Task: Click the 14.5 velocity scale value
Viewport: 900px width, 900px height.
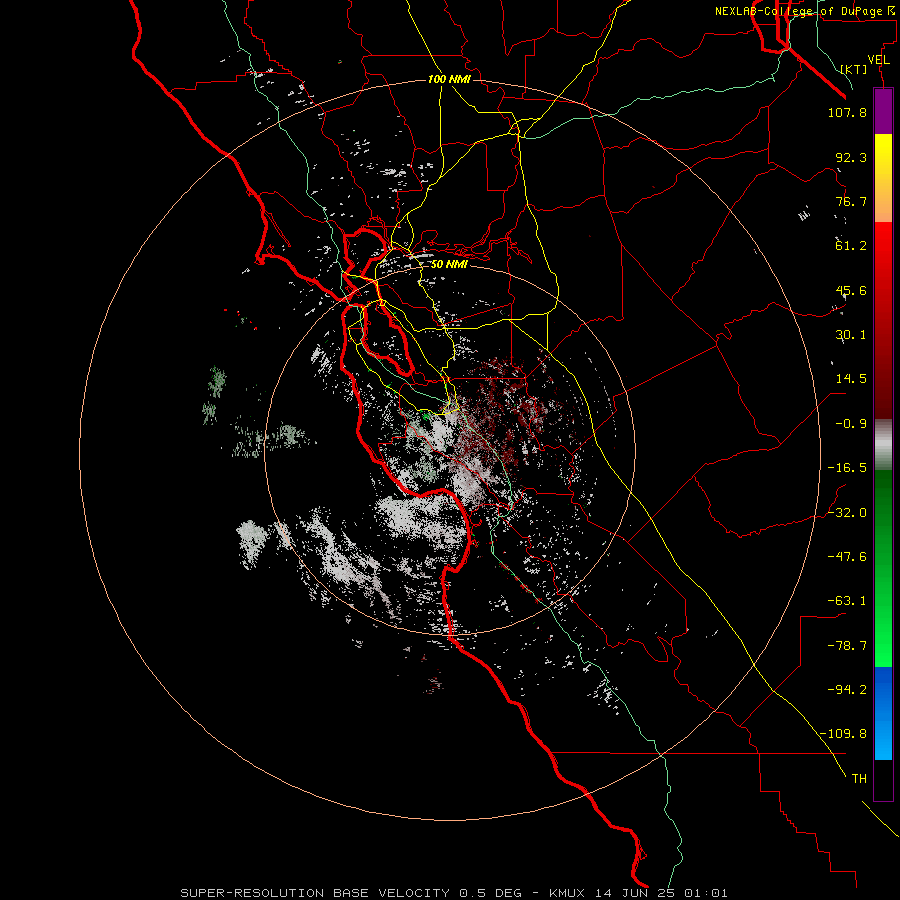Action: point(851,379)
